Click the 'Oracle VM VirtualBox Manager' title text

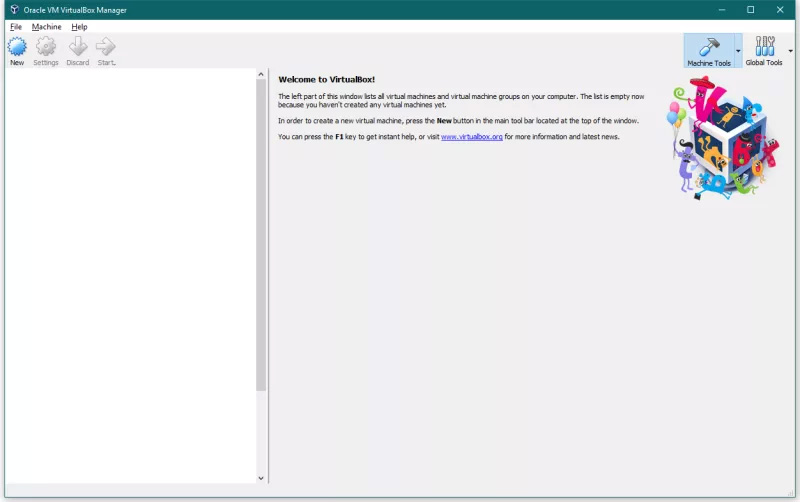point(75,10)
